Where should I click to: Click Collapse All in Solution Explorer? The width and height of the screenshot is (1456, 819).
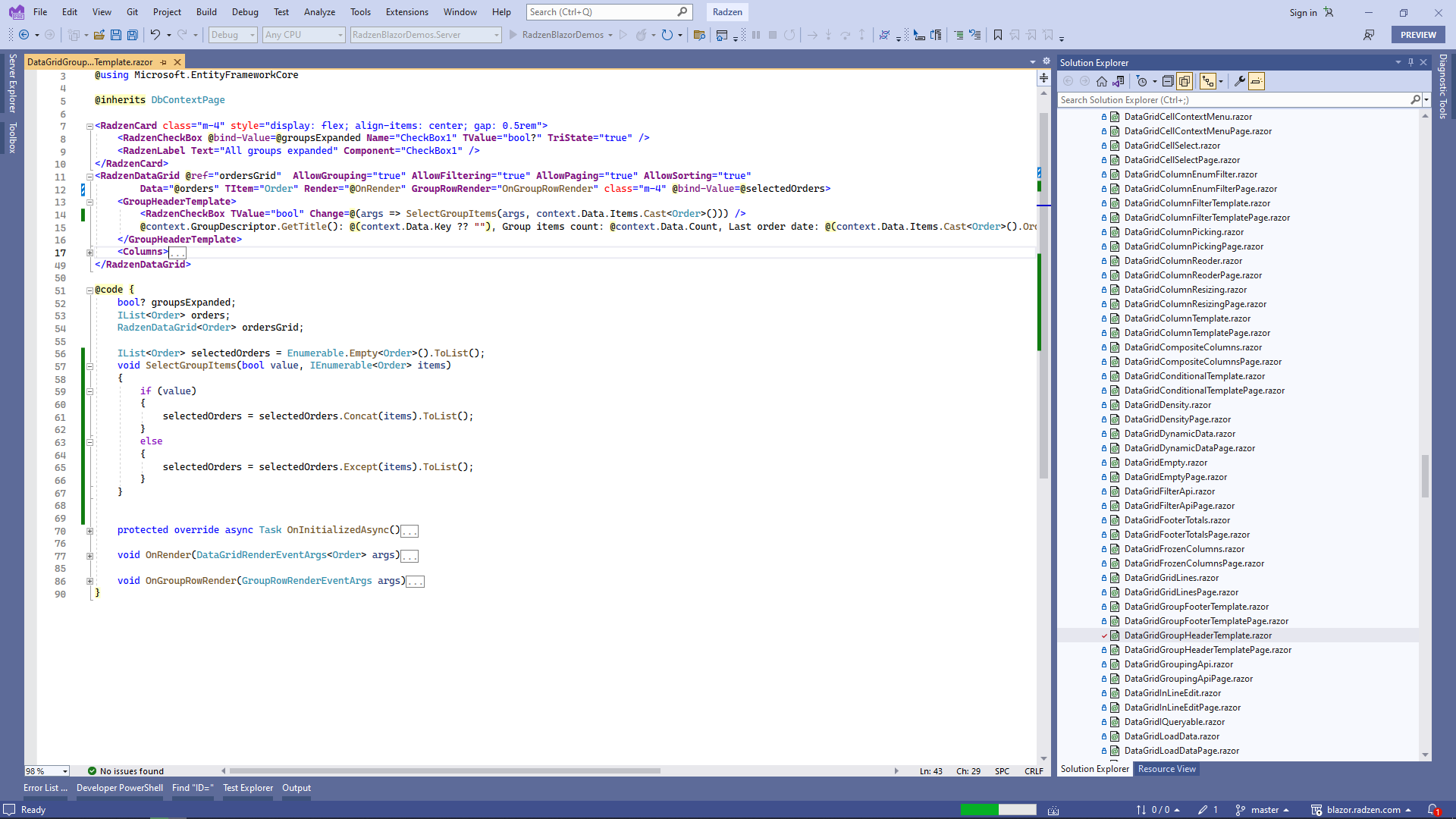click(1168, 81)
